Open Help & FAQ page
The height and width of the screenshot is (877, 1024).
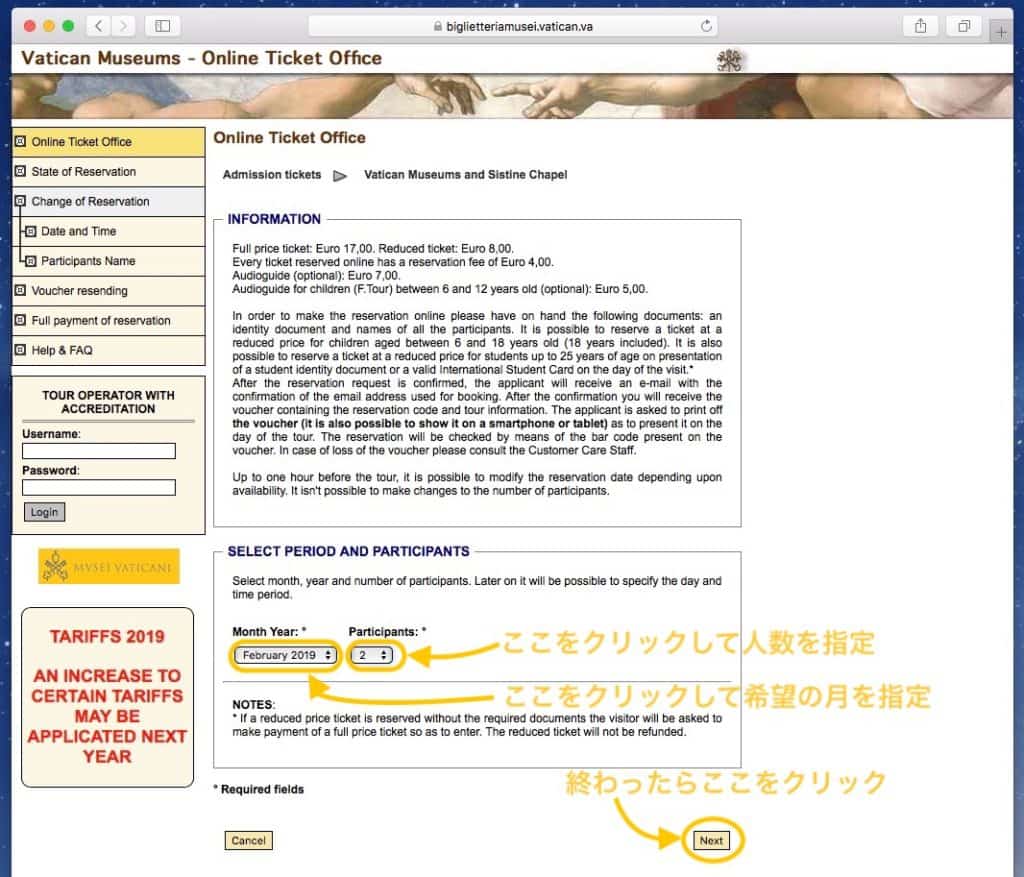click(x=108, y=351)
